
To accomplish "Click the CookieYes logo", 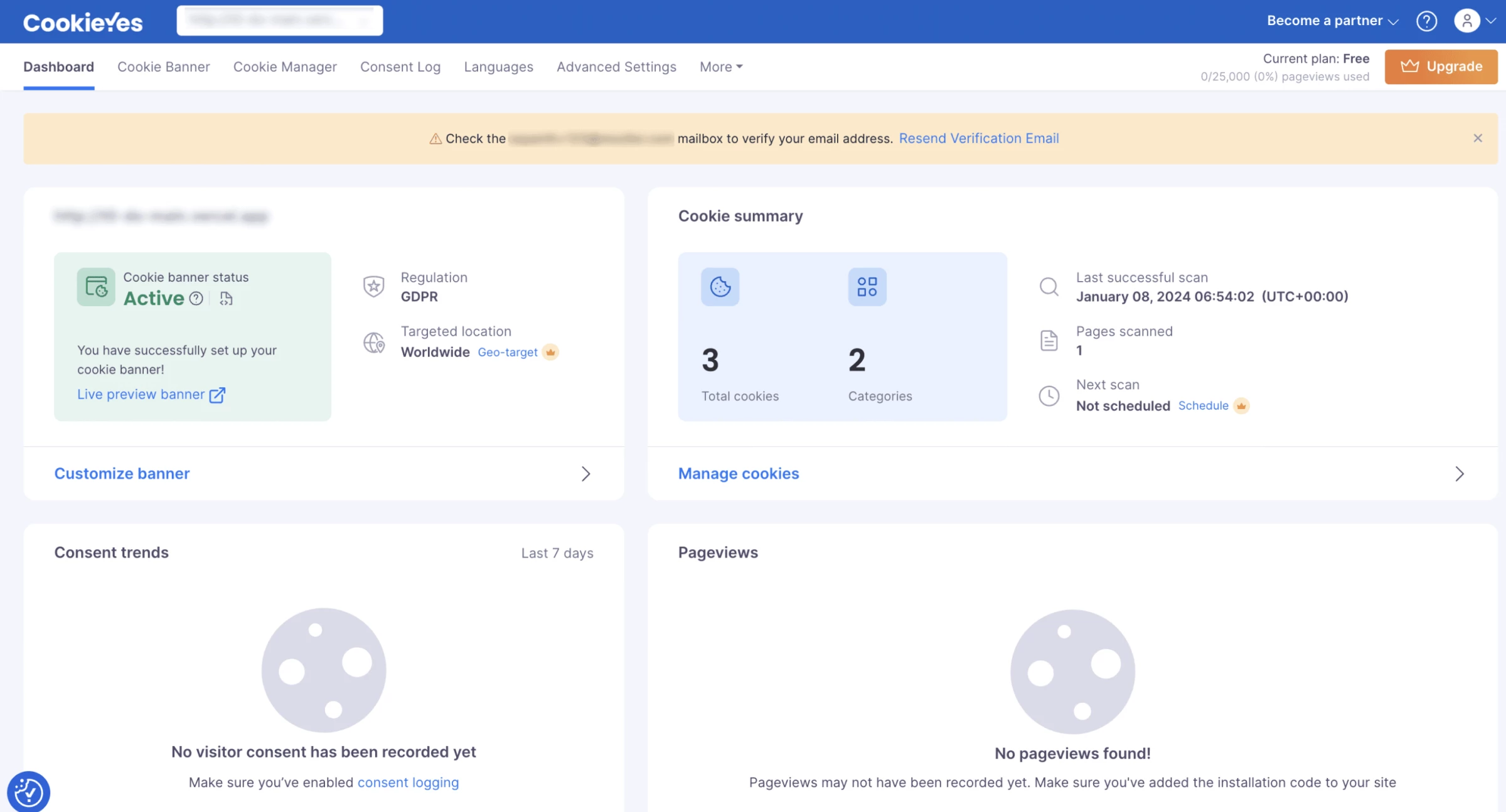I will [83, 23].
